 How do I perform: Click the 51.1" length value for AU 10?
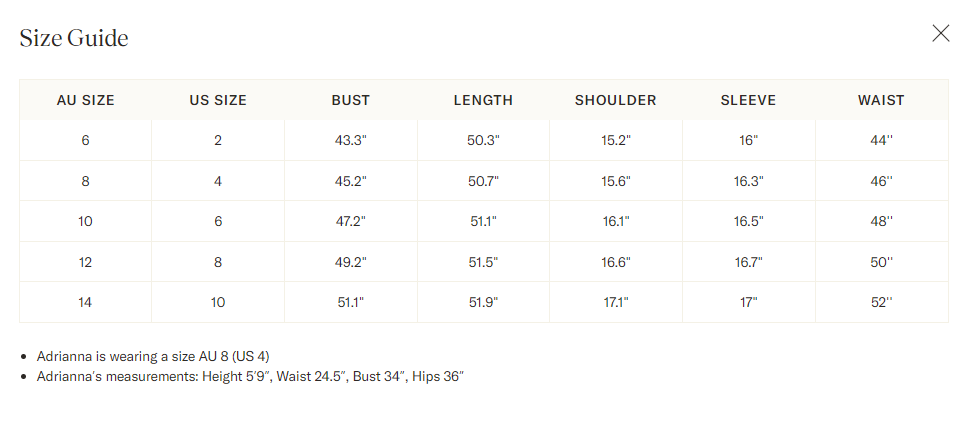483,221
